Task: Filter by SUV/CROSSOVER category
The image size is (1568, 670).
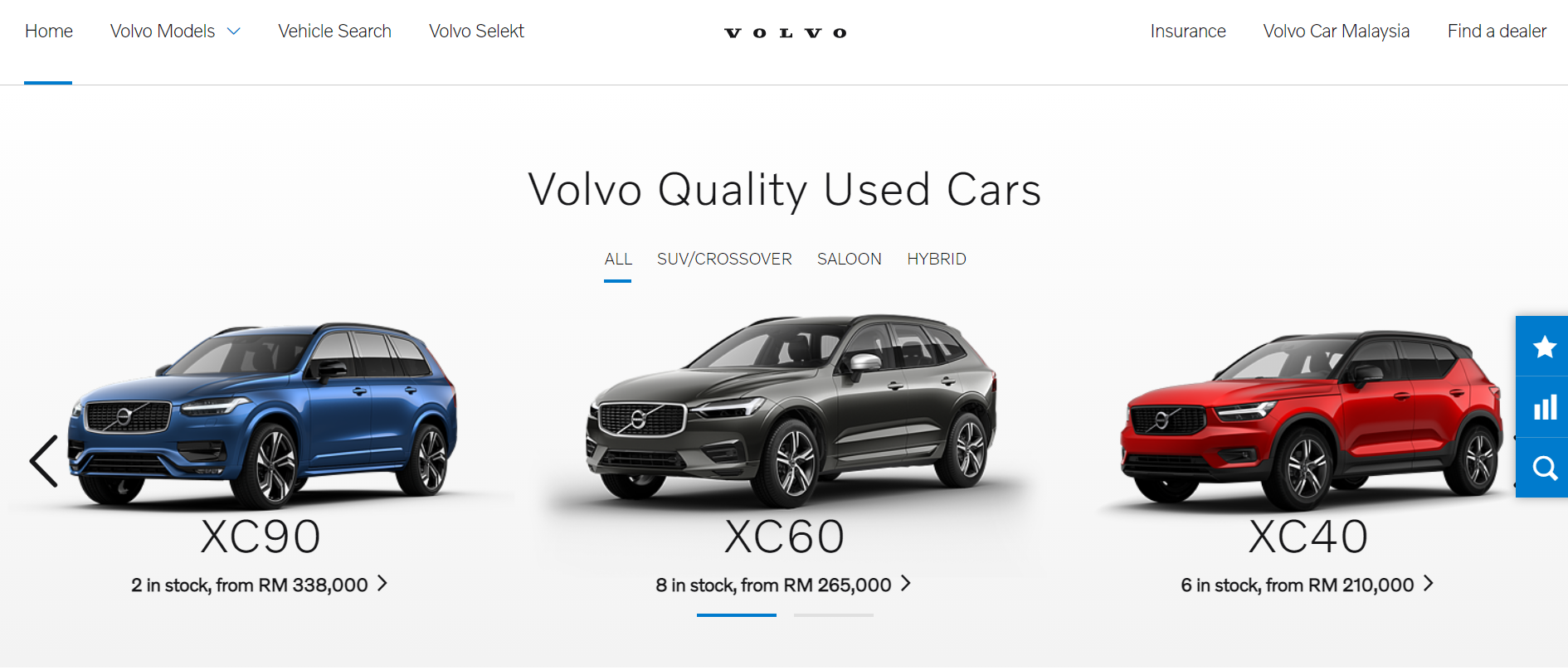Action: [724, 260]
